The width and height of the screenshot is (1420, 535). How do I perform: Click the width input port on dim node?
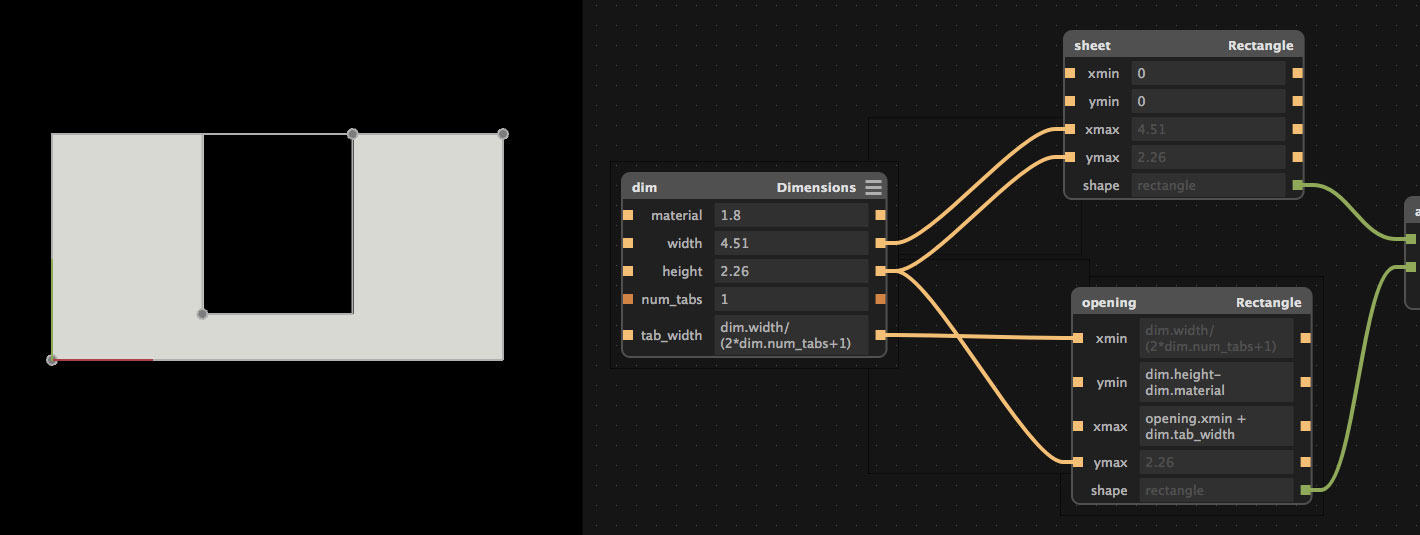click(628, 243)
